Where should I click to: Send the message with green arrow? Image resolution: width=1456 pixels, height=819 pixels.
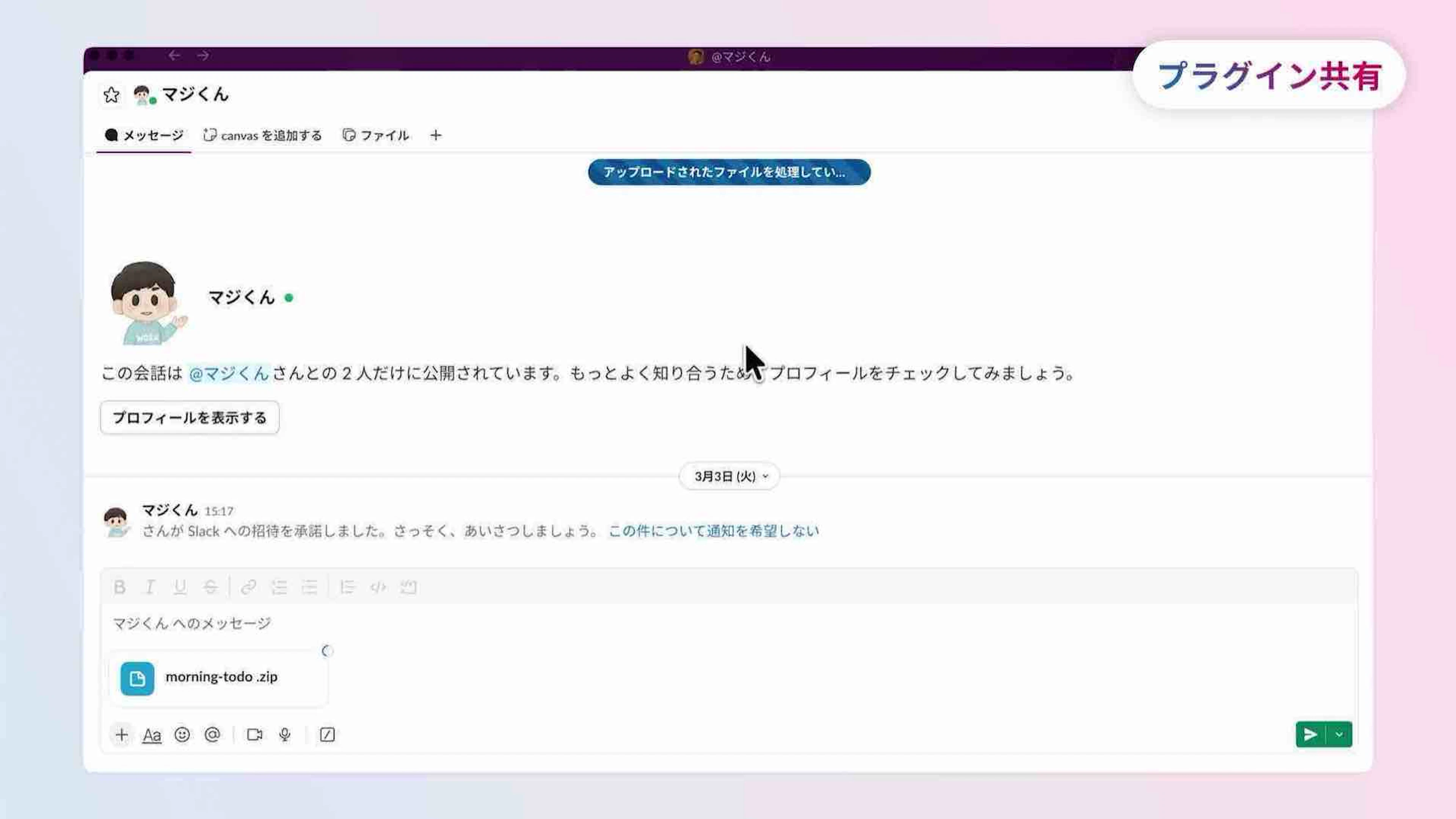pos(1310,734)
